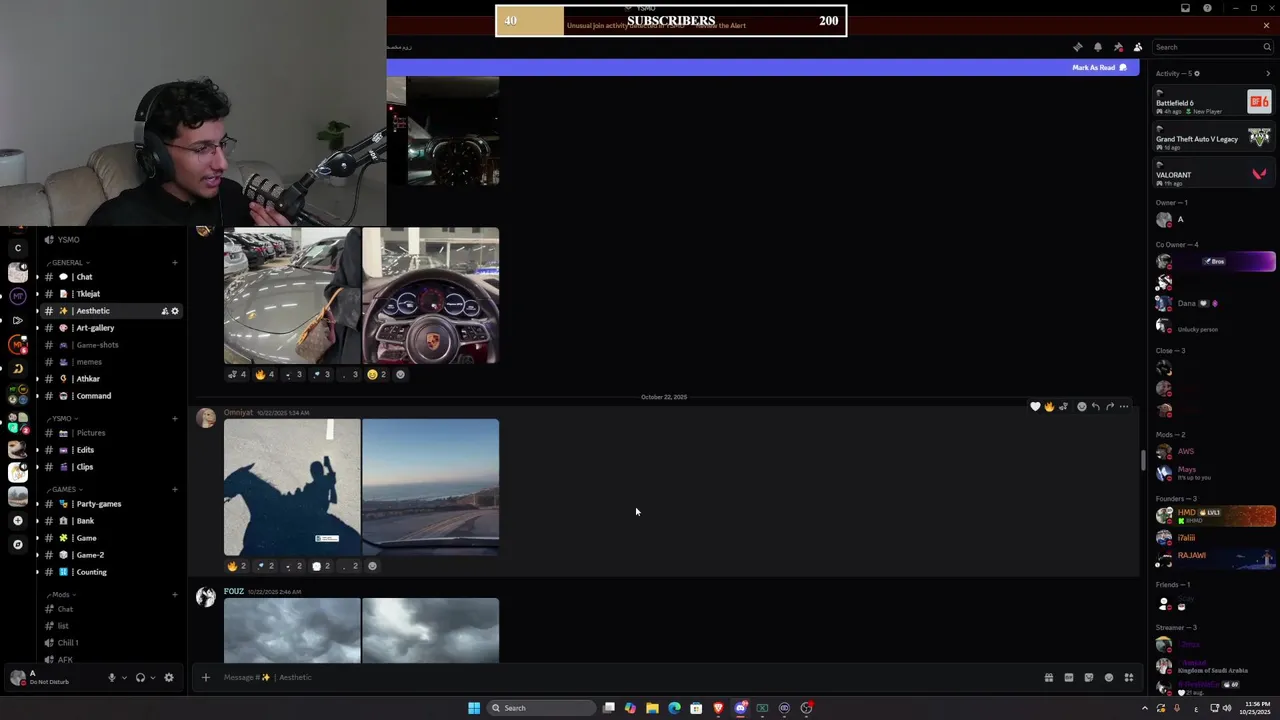Open the gift icon in message bar
Viewport: 1280px width, 720px height.
coord(1048,677)
